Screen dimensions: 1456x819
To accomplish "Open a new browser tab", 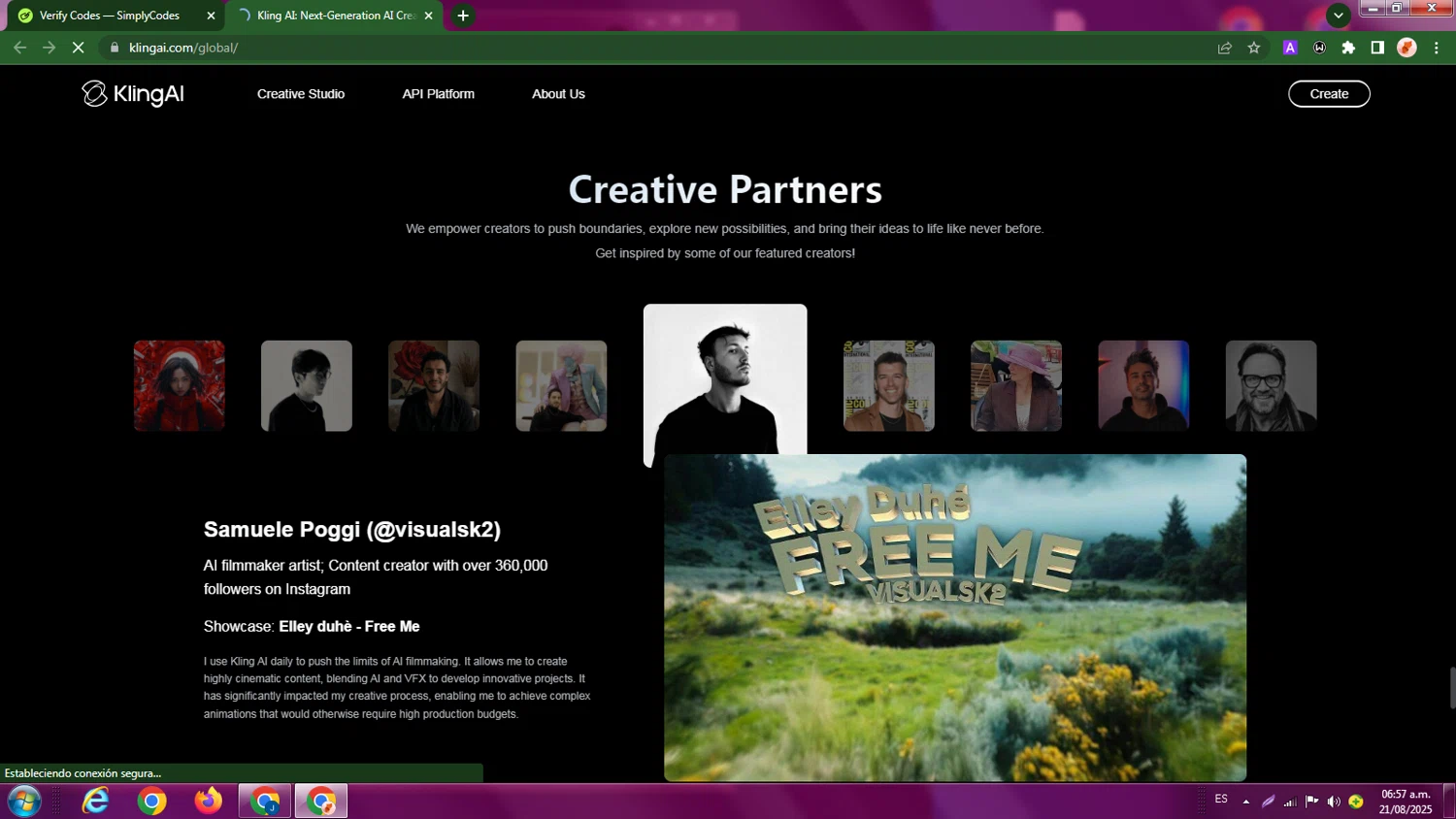I will 463,16.
